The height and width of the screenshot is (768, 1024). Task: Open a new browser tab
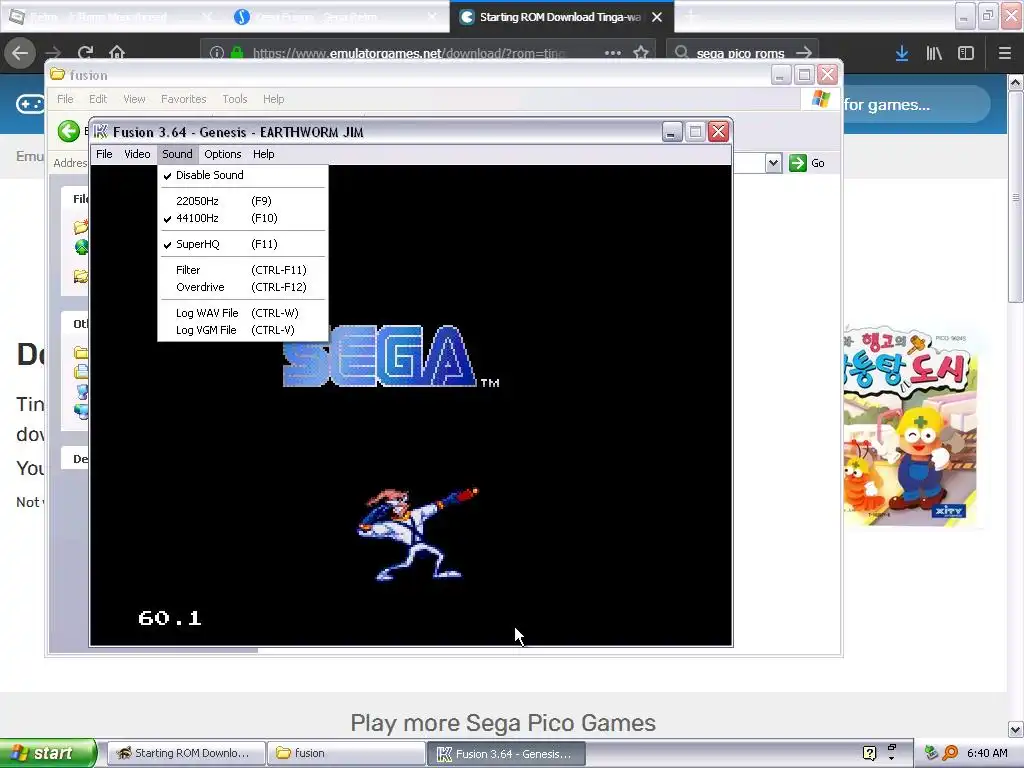pyautogui.click(x=691, y=17)
